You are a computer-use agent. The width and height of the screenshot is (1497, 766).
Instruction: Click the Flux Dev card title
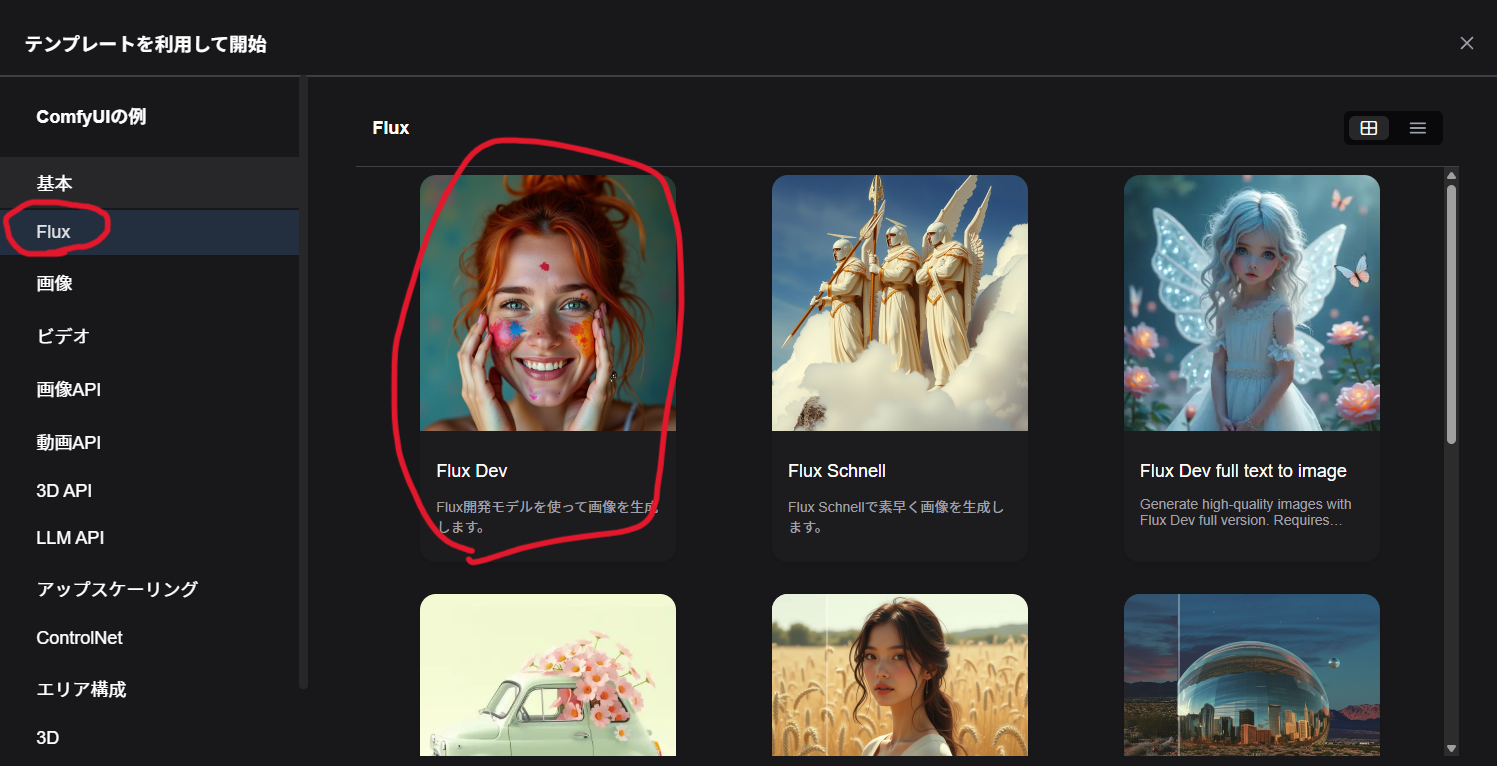point(472,471)
